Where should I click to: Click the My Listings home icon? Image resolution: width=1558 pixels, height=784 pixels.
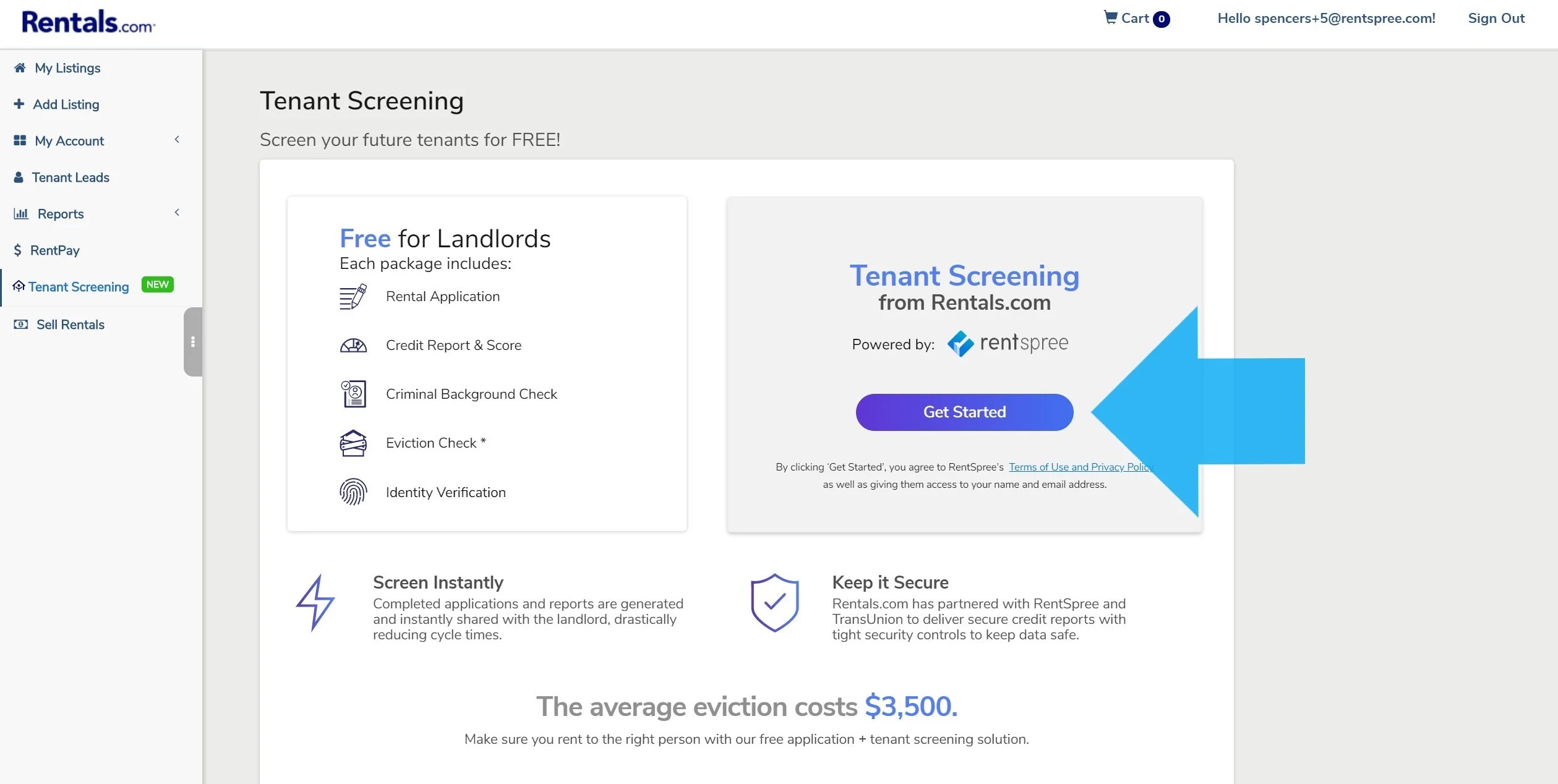tap(19, 68)
